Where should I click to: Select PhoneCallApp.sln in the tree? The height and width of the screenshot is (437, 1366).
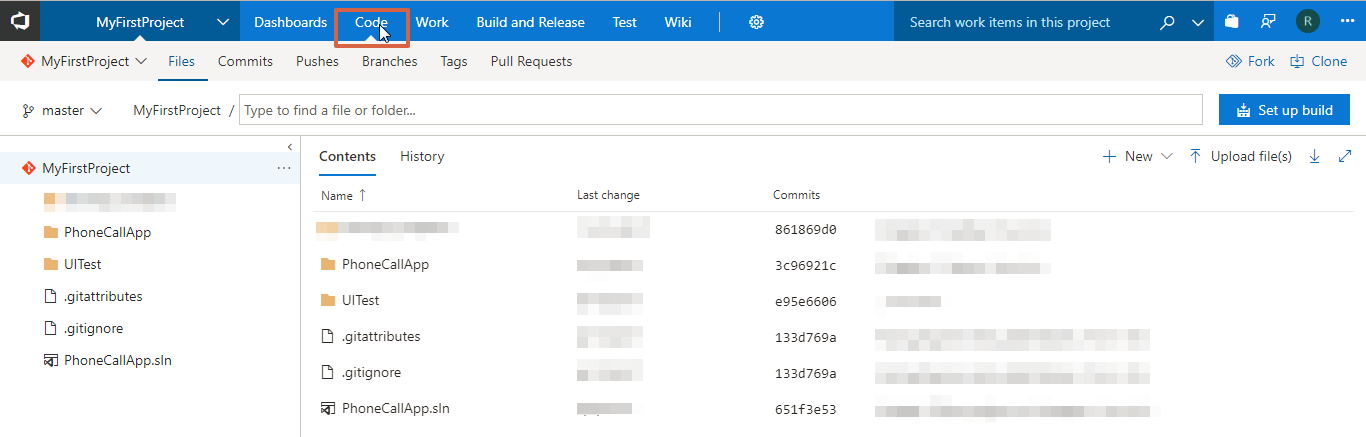[118, 360]
